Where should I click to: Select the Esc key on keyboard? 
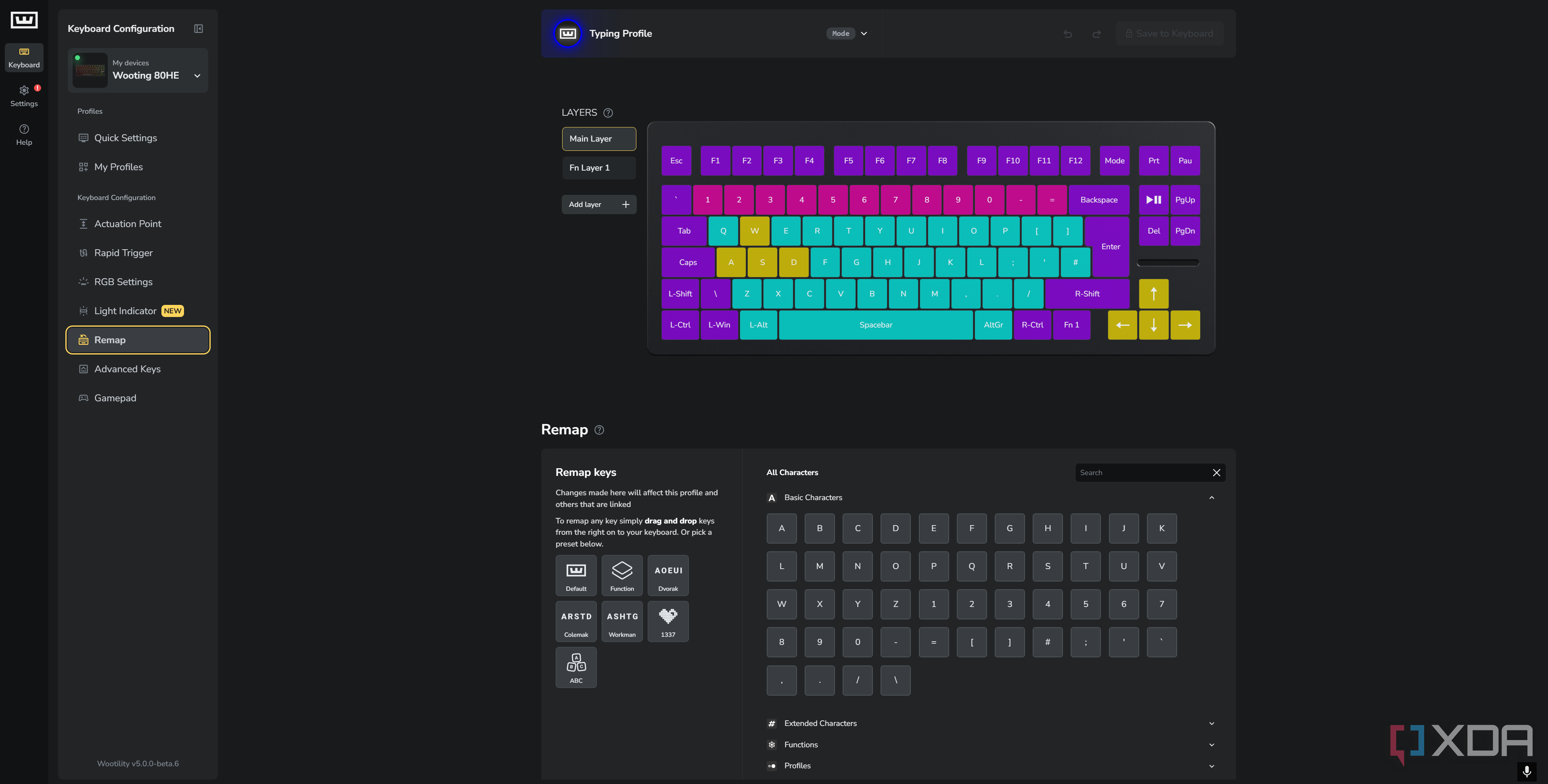pos(676,161)
